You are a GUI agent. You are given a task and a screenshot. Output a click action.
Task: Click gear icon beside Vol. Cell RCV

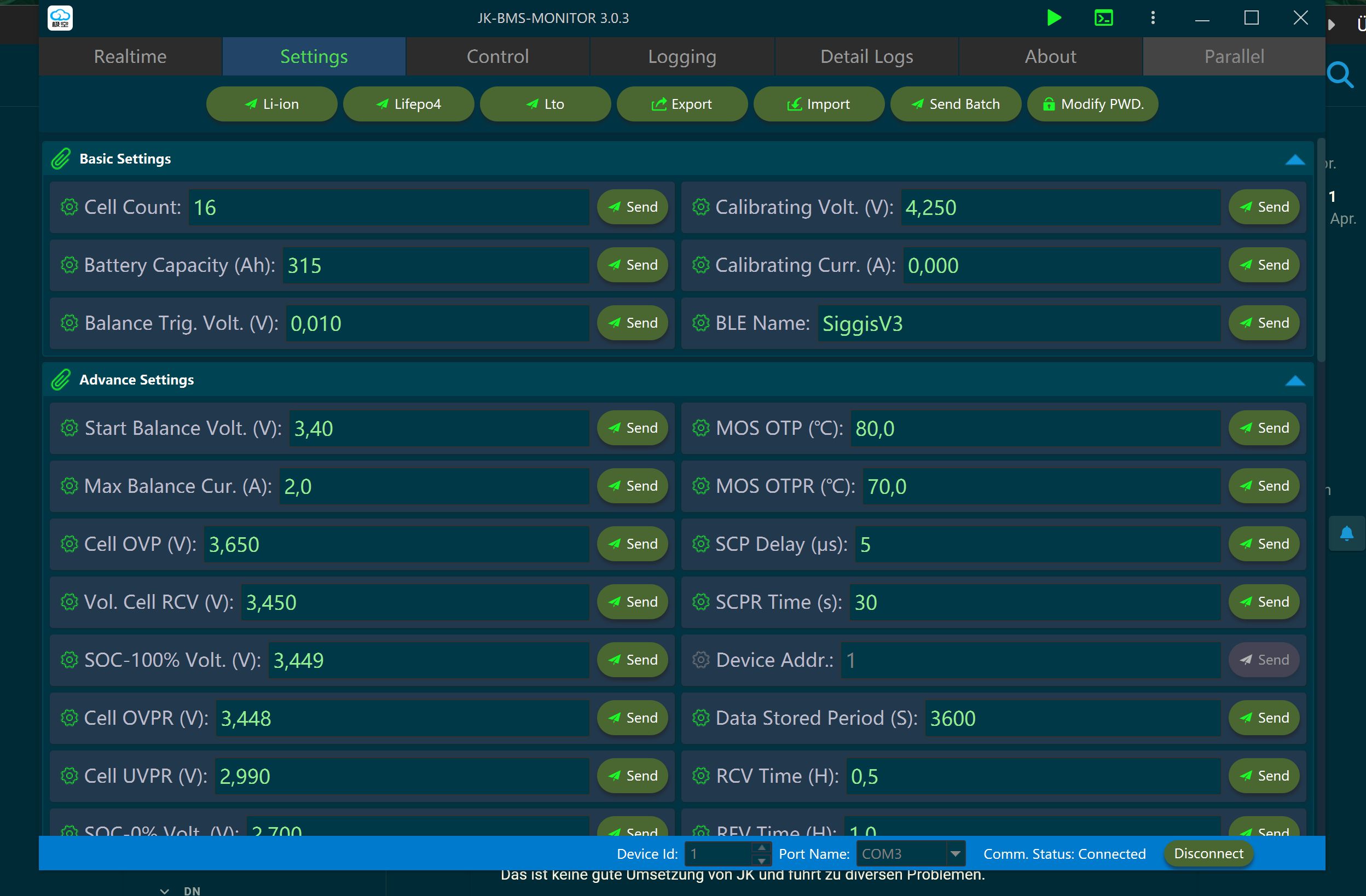click(x=70, y=601)
